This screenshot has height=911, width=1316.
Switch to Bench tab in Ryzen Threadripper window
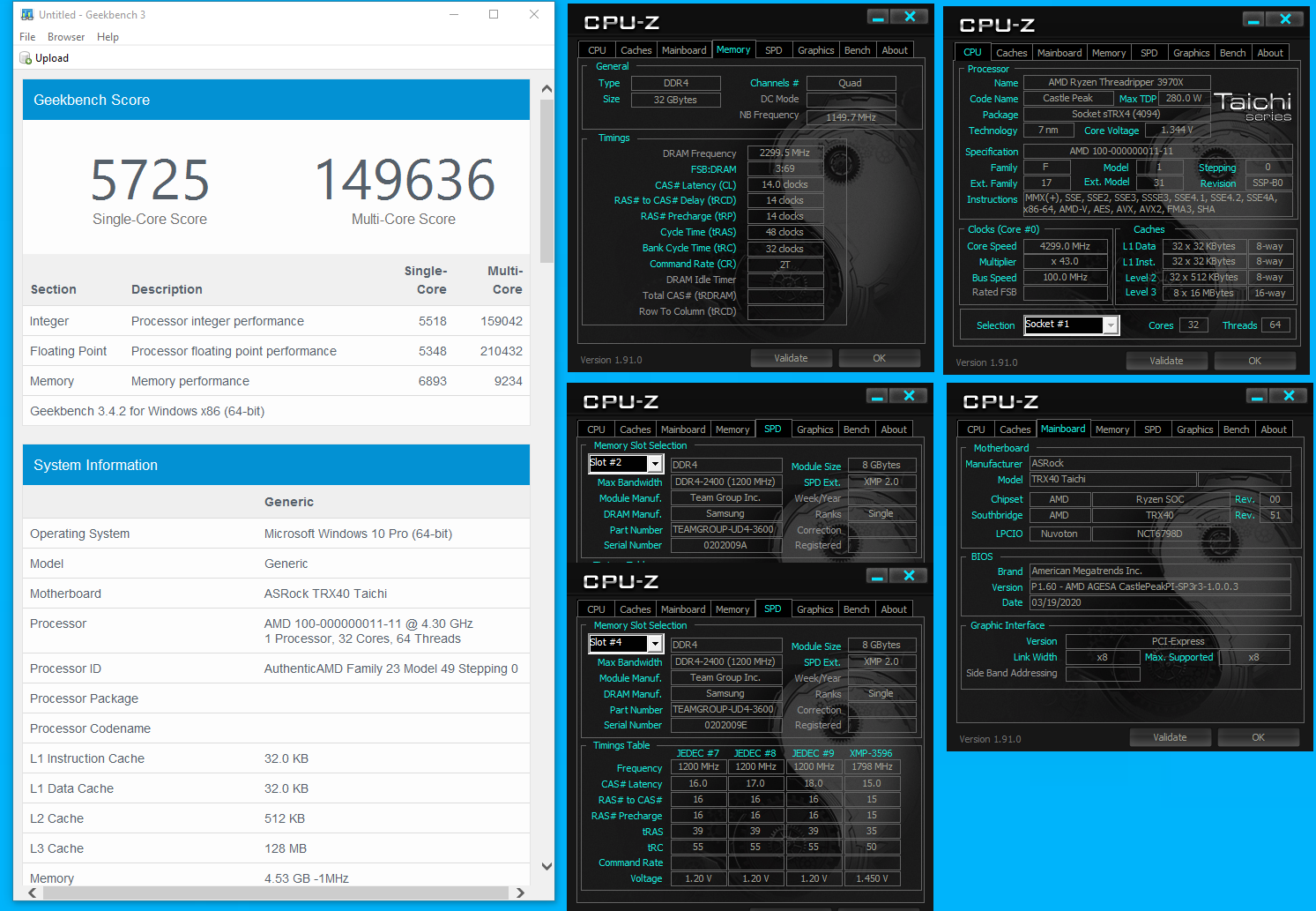pyautogui.click(x=1232, y=53)
